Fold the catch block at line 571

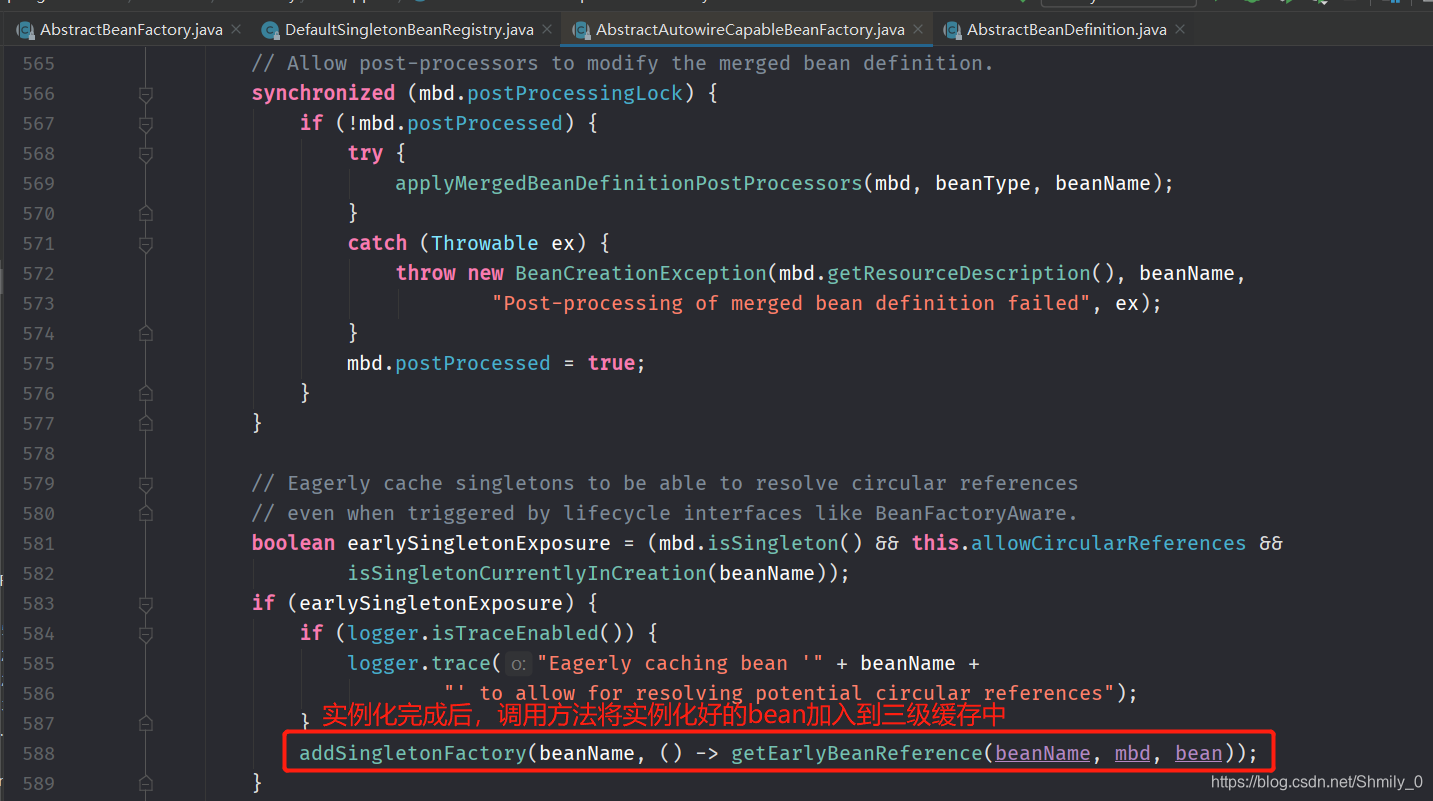coord(146,244)
